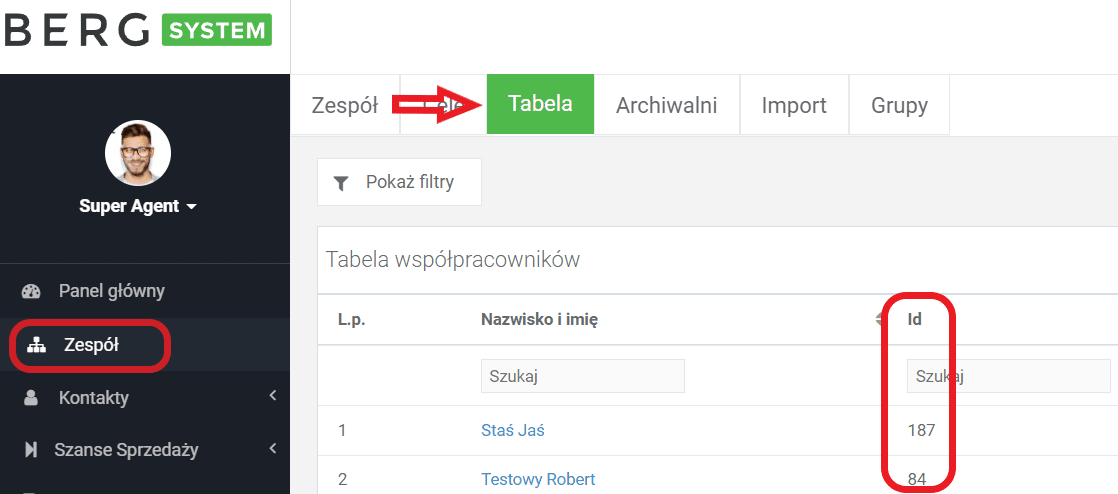This screenshot has height=494, width=1118.
Task: Click the Kontakty person icon
Action: (31, 398)
